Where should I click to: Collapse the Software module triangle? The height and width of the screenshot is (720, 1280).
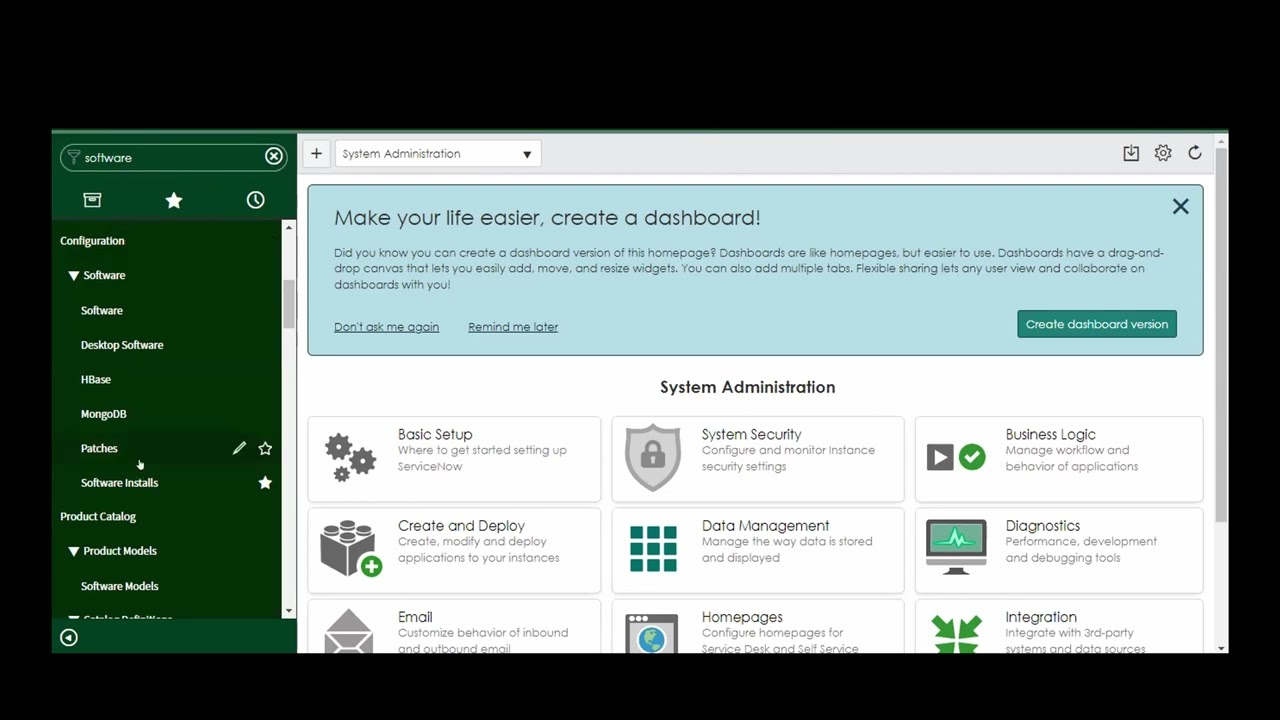pyautogui.click(x=73, y=275)
